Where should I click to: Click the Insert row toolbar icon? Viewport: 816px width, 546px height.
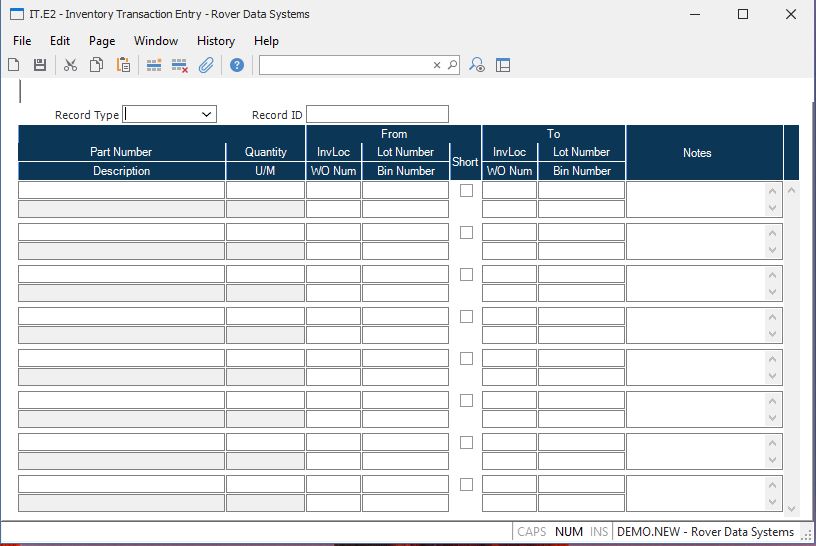tap(154, 65)
